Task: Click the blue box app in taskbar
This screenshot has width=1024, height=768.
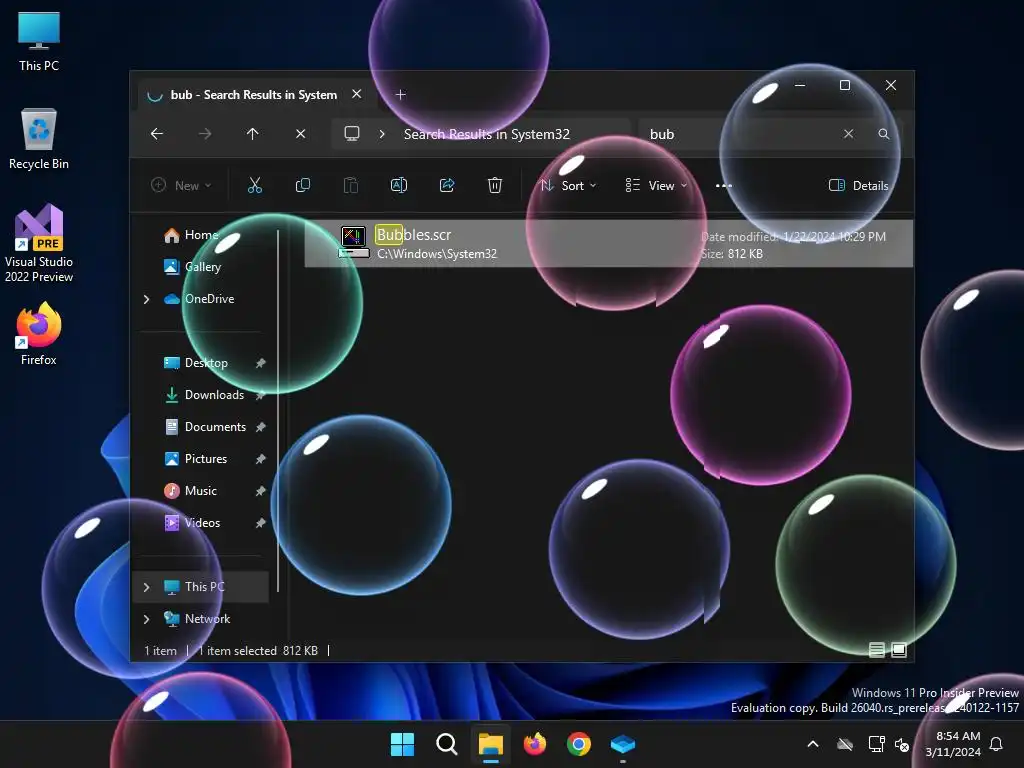Action: (x=623, y=744)
